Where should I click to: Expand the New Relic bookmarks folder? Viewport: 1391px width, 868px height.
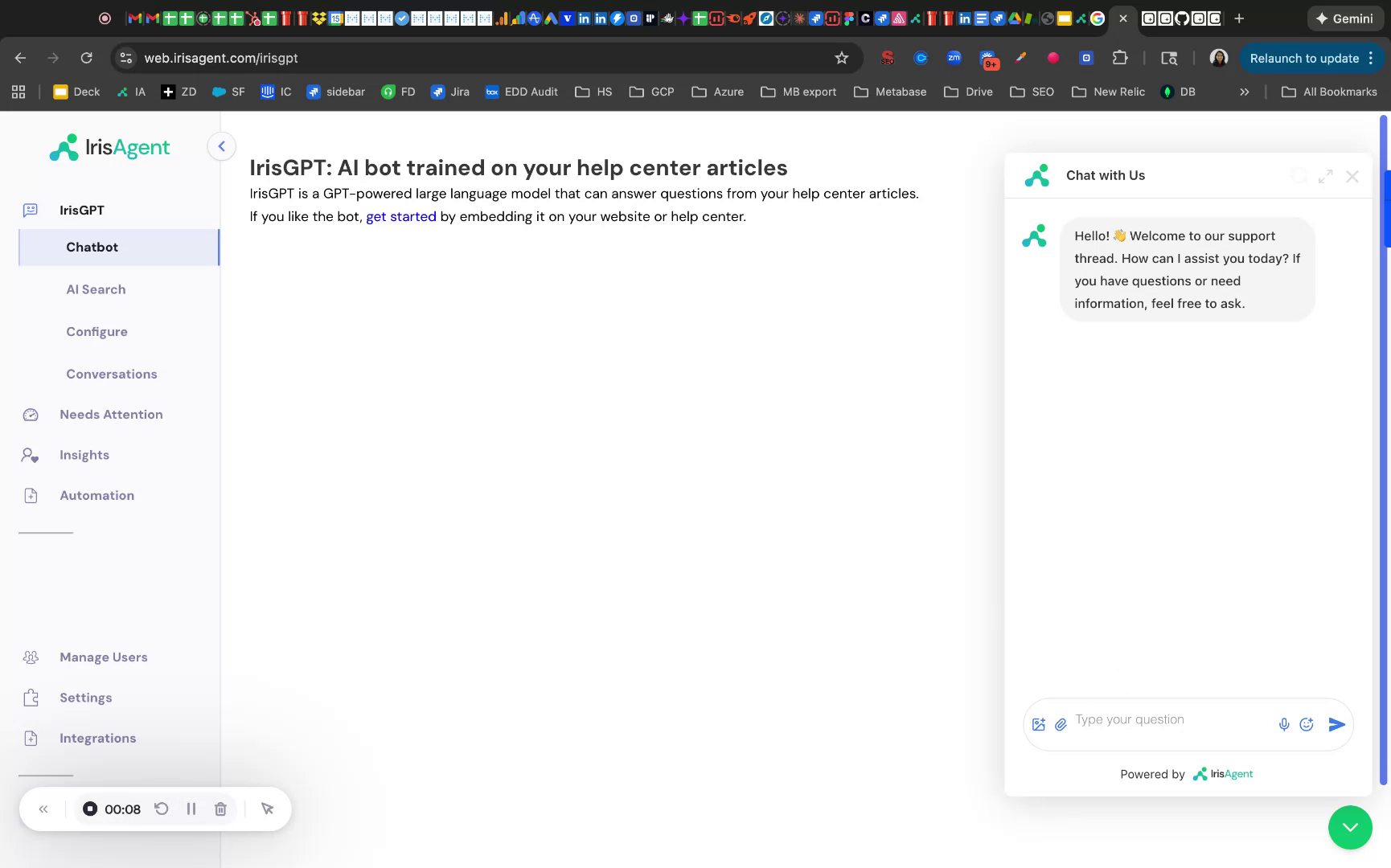click(1108, 92)
